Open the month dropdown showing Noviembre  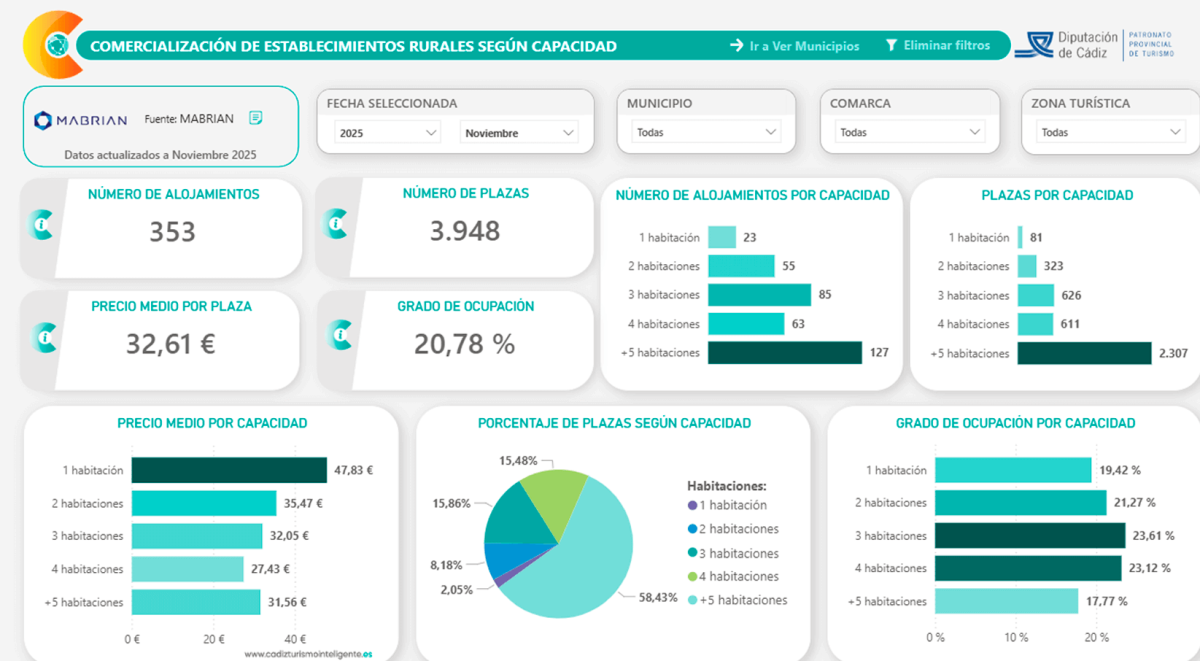519,132
